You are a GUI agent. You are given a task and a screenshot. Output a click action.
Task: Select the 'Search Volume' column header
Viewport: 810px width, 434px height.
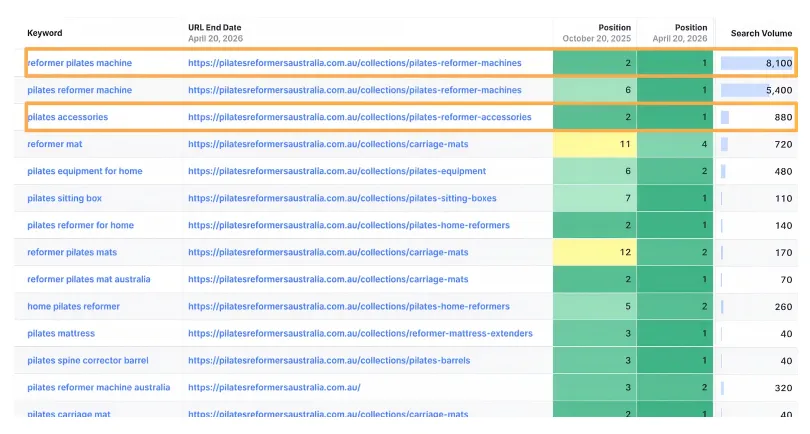[761, 33]
